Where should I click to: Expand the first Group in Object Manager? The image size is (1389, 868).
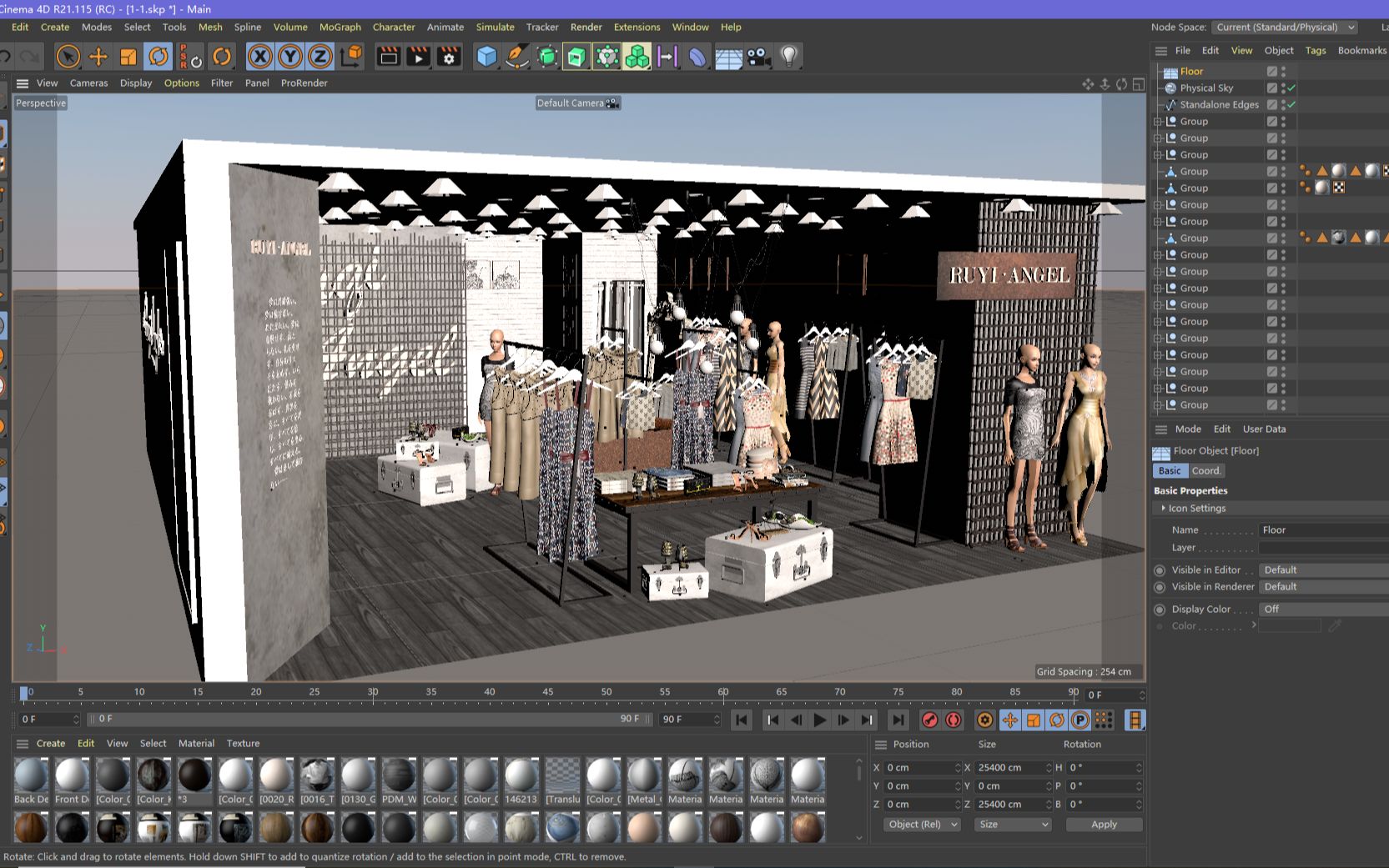[x=1158, y=121]
